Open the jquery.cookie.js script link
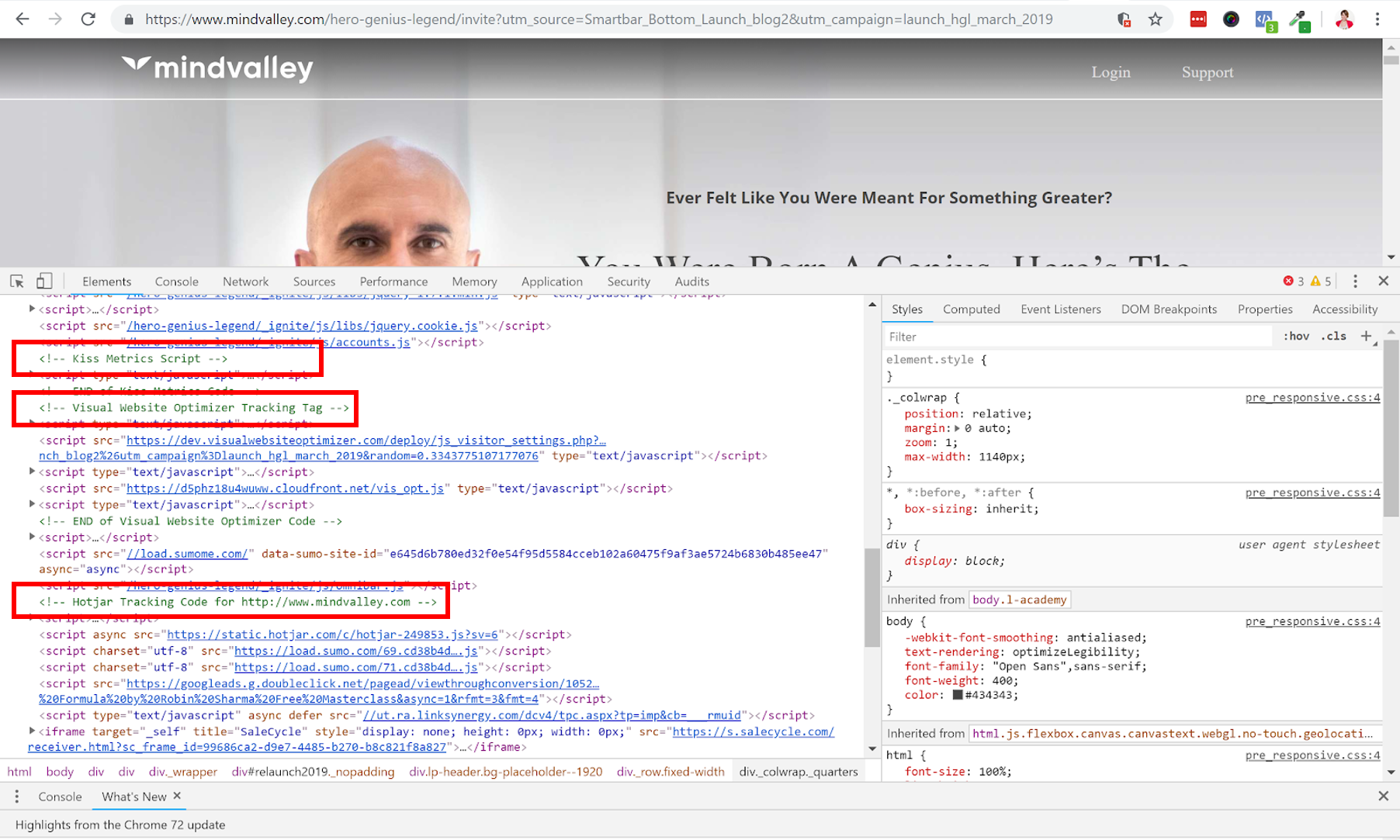 tap(302, 326)
